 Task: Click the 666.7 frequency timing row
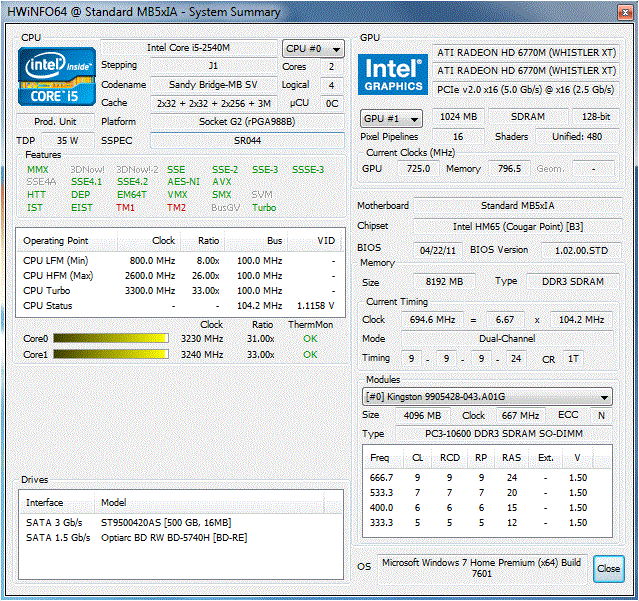coord(487,478)
